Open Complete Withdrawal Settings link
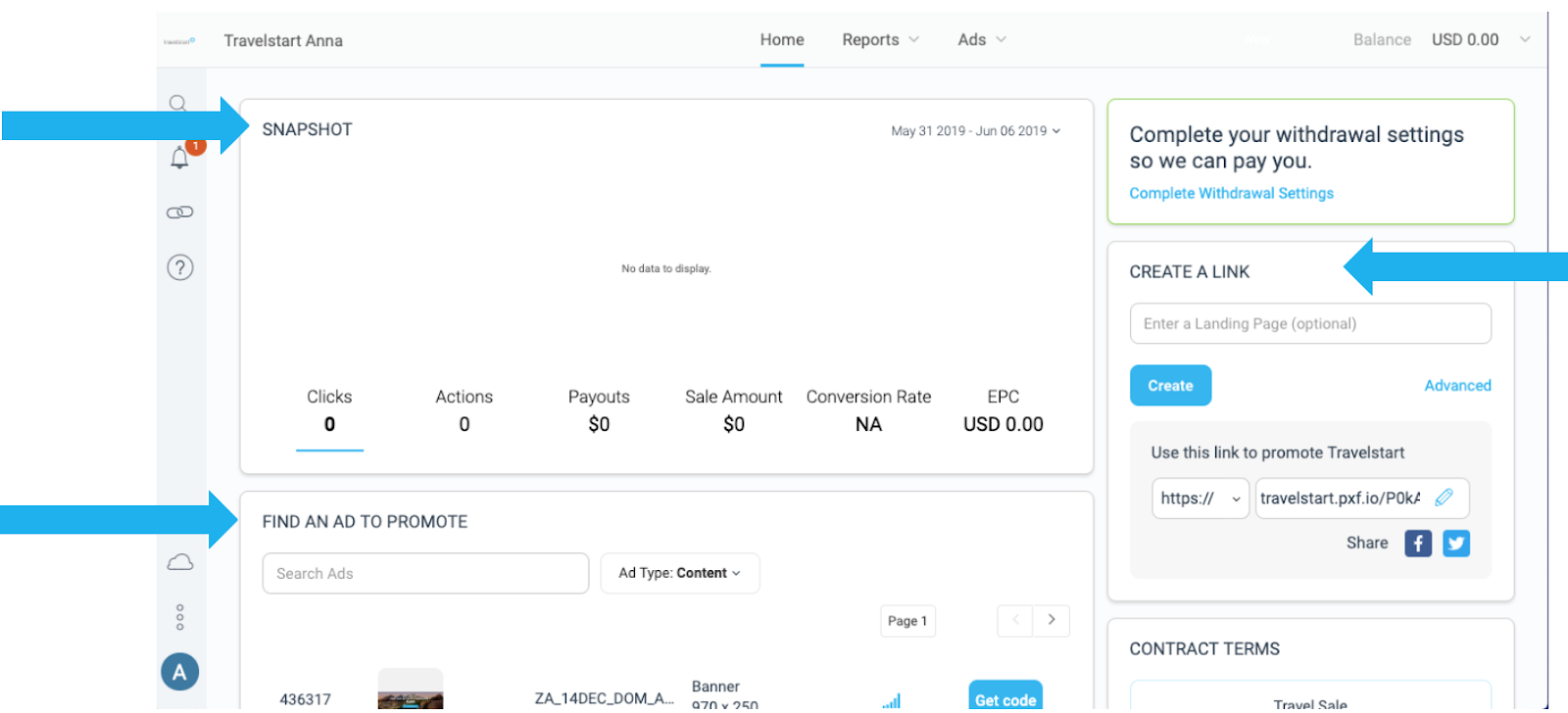This screenshot has height=713, width=1568. [x=1232, y=194]
